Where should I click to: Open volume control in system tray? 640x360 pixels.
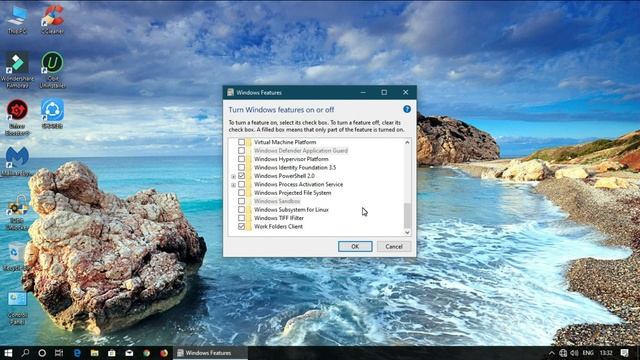(x=574, y=353)
